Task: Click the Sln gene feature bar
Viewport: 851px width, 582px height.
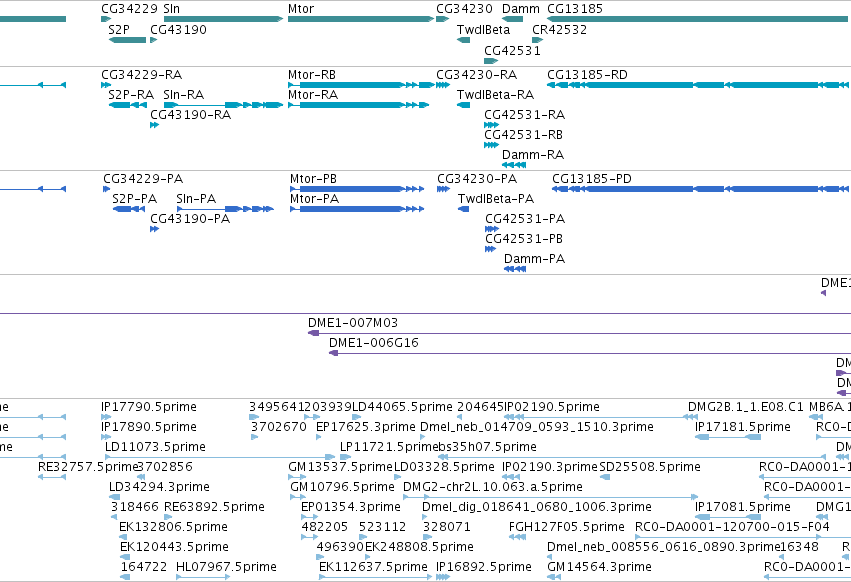Action: coord(224,19)
